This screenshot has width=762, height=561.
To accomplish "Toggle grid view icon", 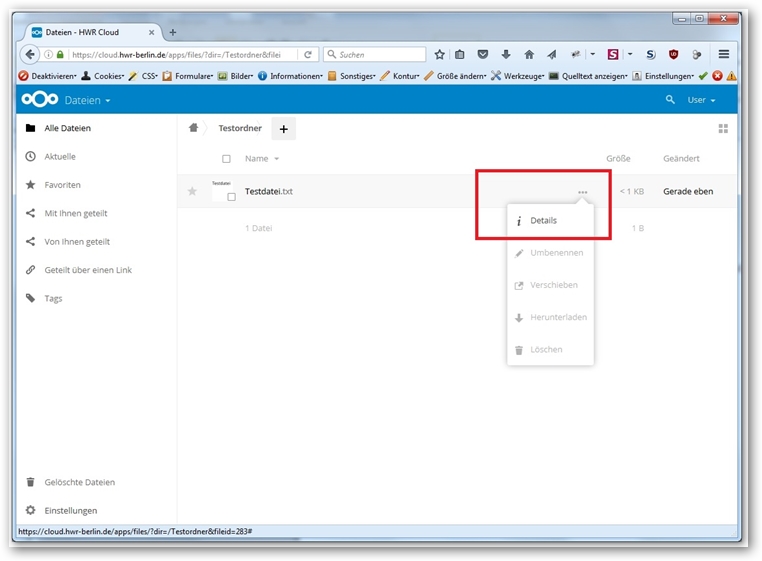I will 723,128.
